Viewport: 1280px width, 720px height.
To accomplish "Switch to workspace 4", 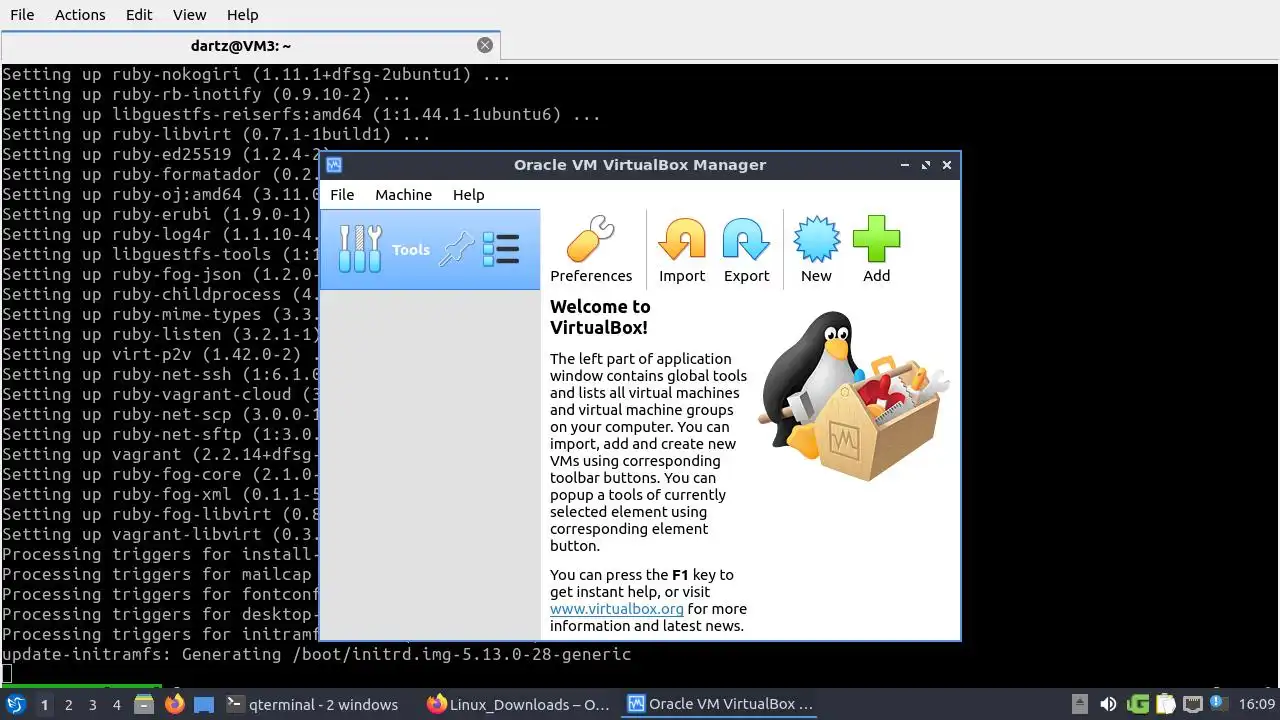I will [x=116, y=705].
